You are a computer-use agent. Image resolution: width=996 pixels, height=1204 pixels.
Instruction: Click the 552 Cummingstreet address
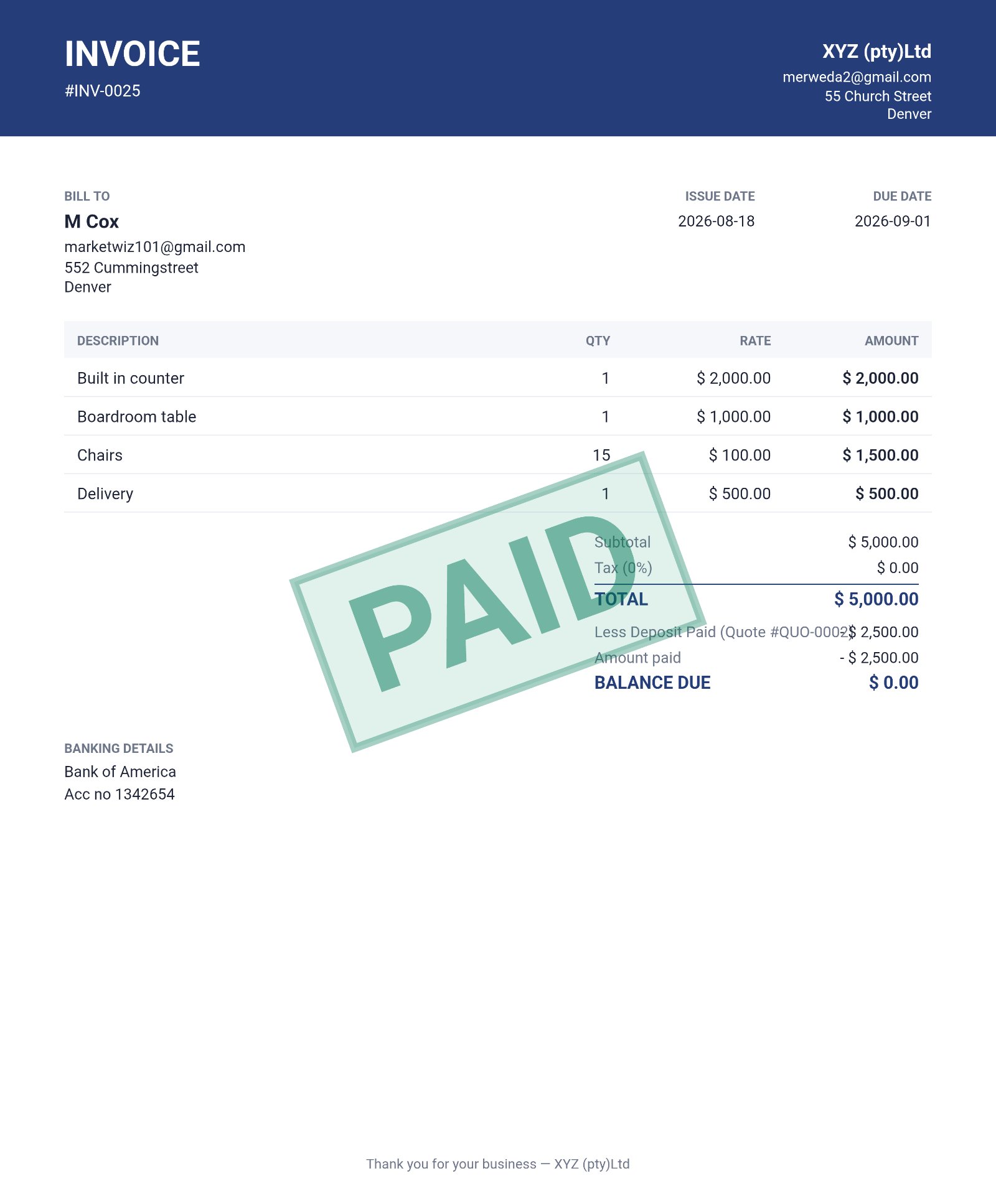click(x=131, y=268)
